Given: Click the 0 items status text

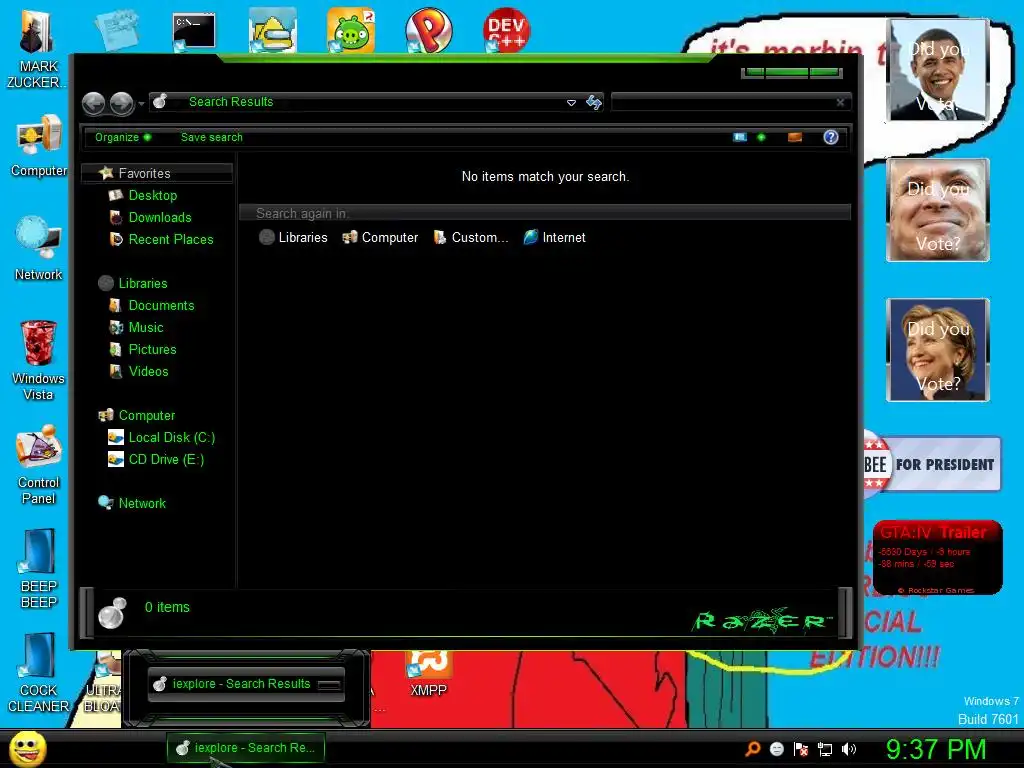Looking at the screenshot, I should pyautogui.click(x=167, y=607).
